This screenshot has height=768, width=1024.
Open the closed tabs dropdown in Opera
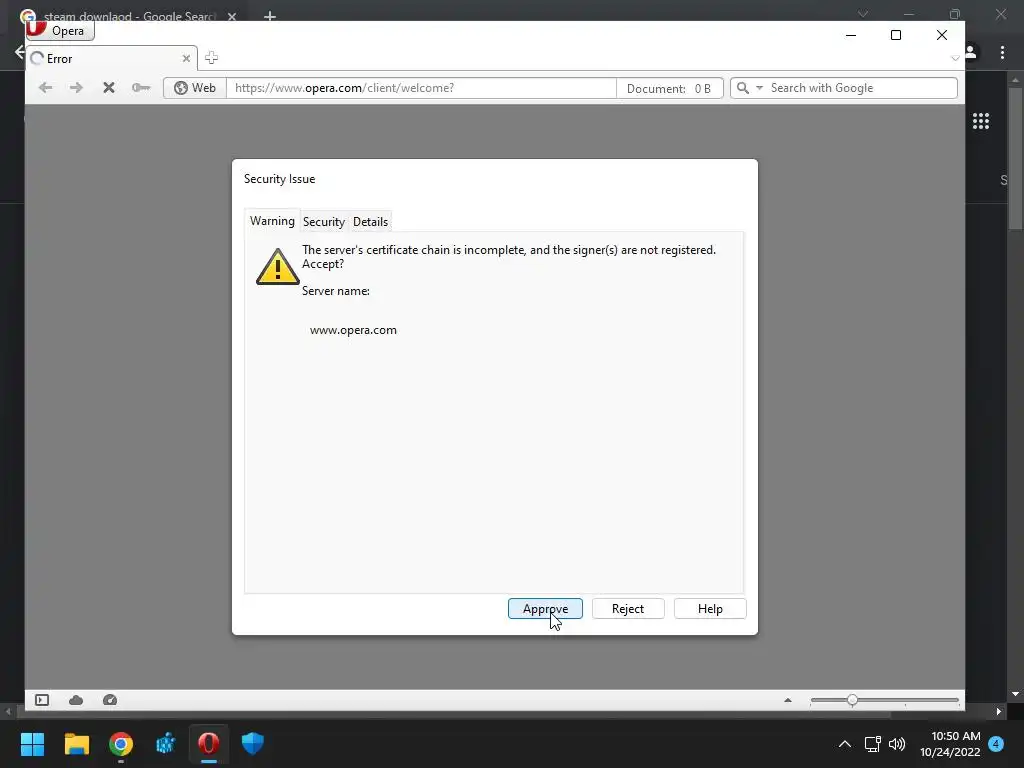pos(955,58)
